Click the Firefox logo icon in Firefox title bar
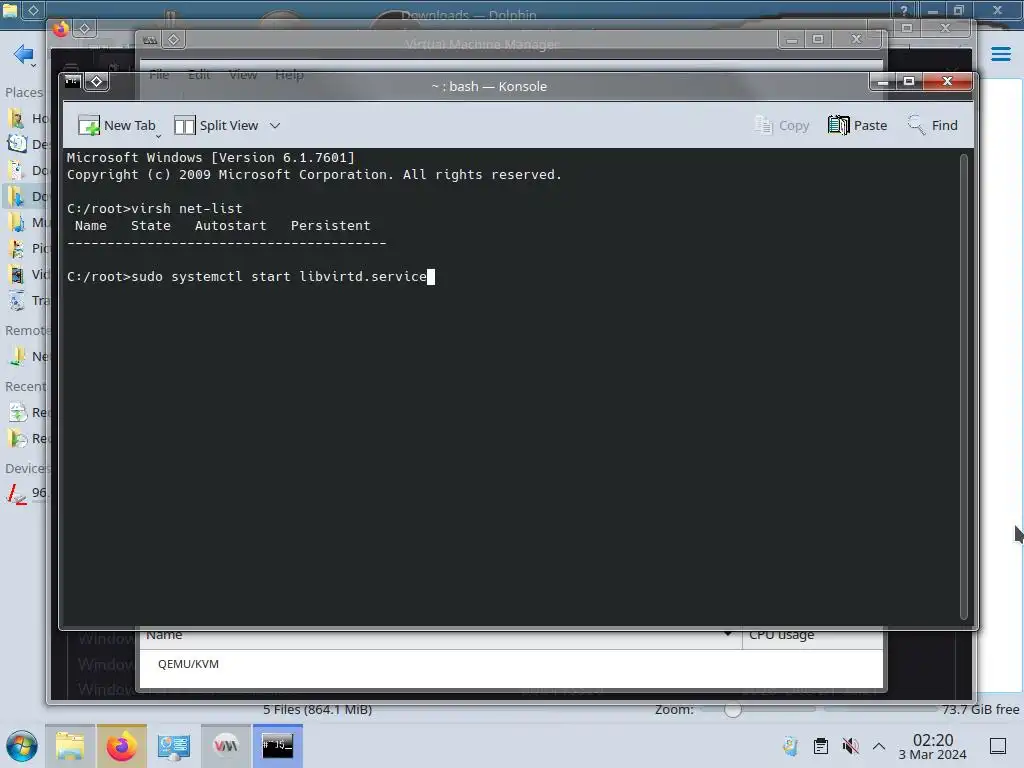The width and height of the screenshot is (1024, 768). 61,29
